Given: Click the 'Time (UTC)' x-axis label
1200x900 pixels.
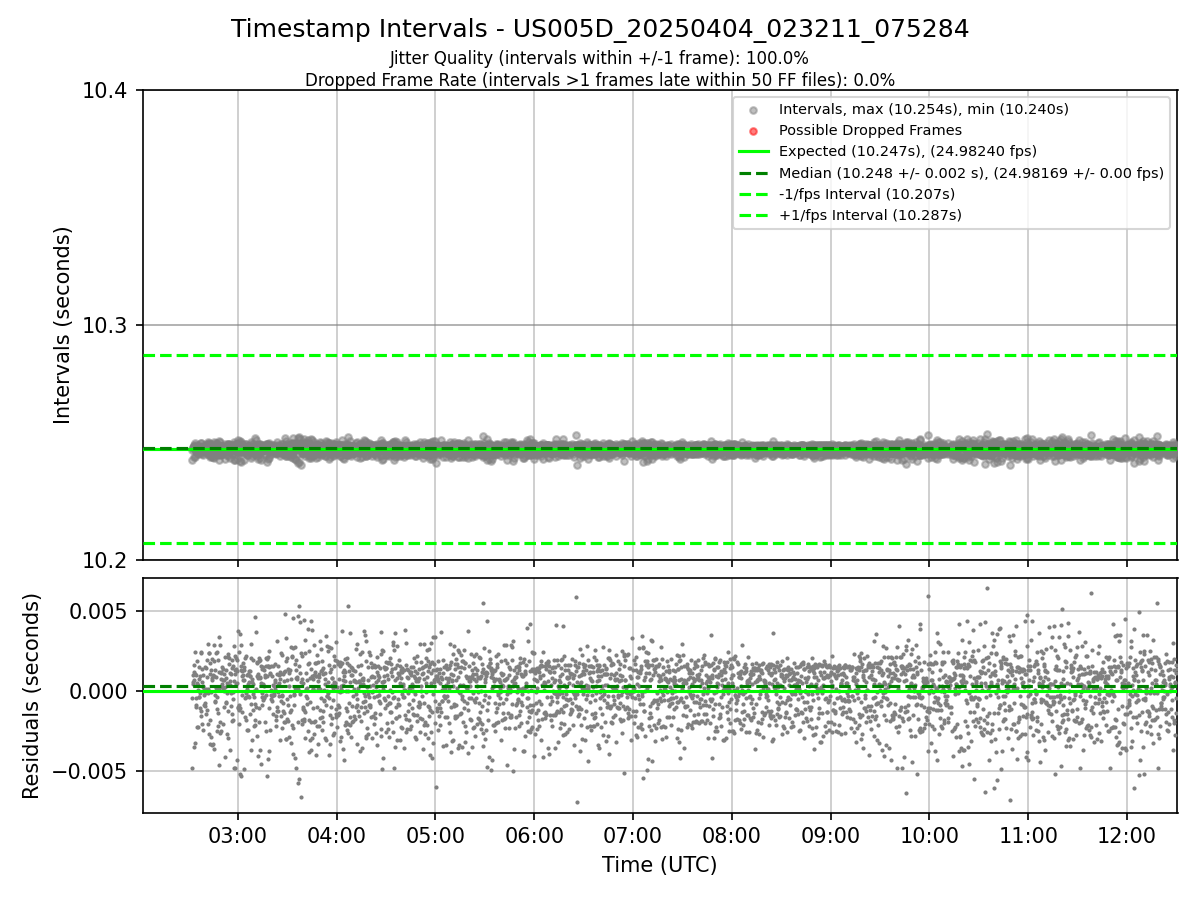Looking at the screenshot, I should tap(659, 864).
